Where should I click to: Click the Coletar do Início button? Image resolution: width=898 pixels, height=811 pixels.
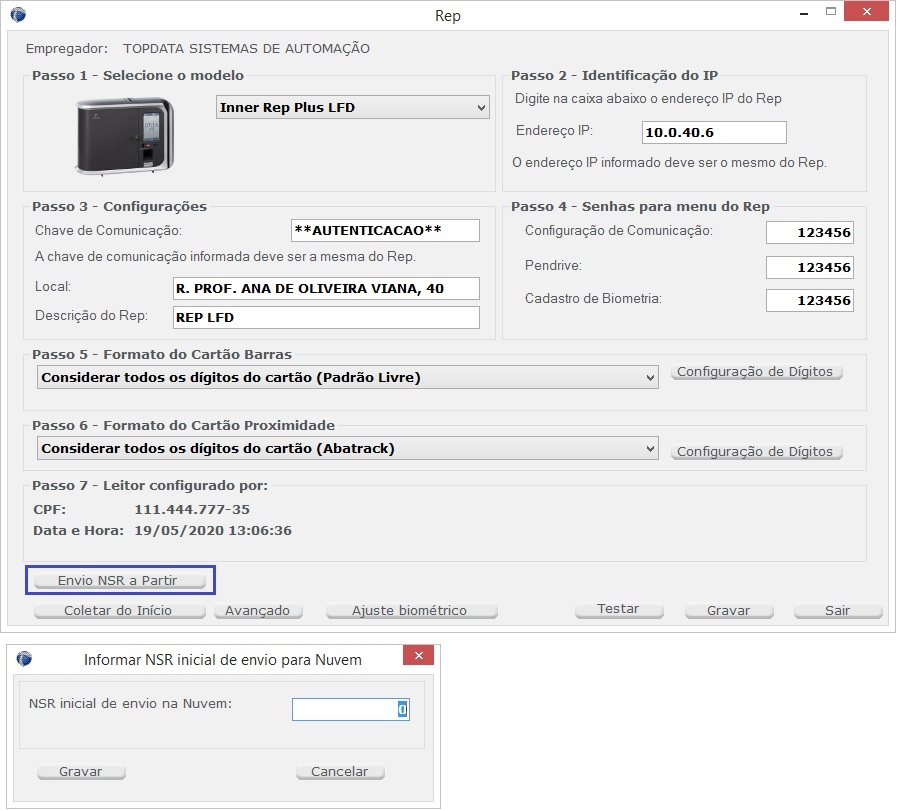pos(120,611)
